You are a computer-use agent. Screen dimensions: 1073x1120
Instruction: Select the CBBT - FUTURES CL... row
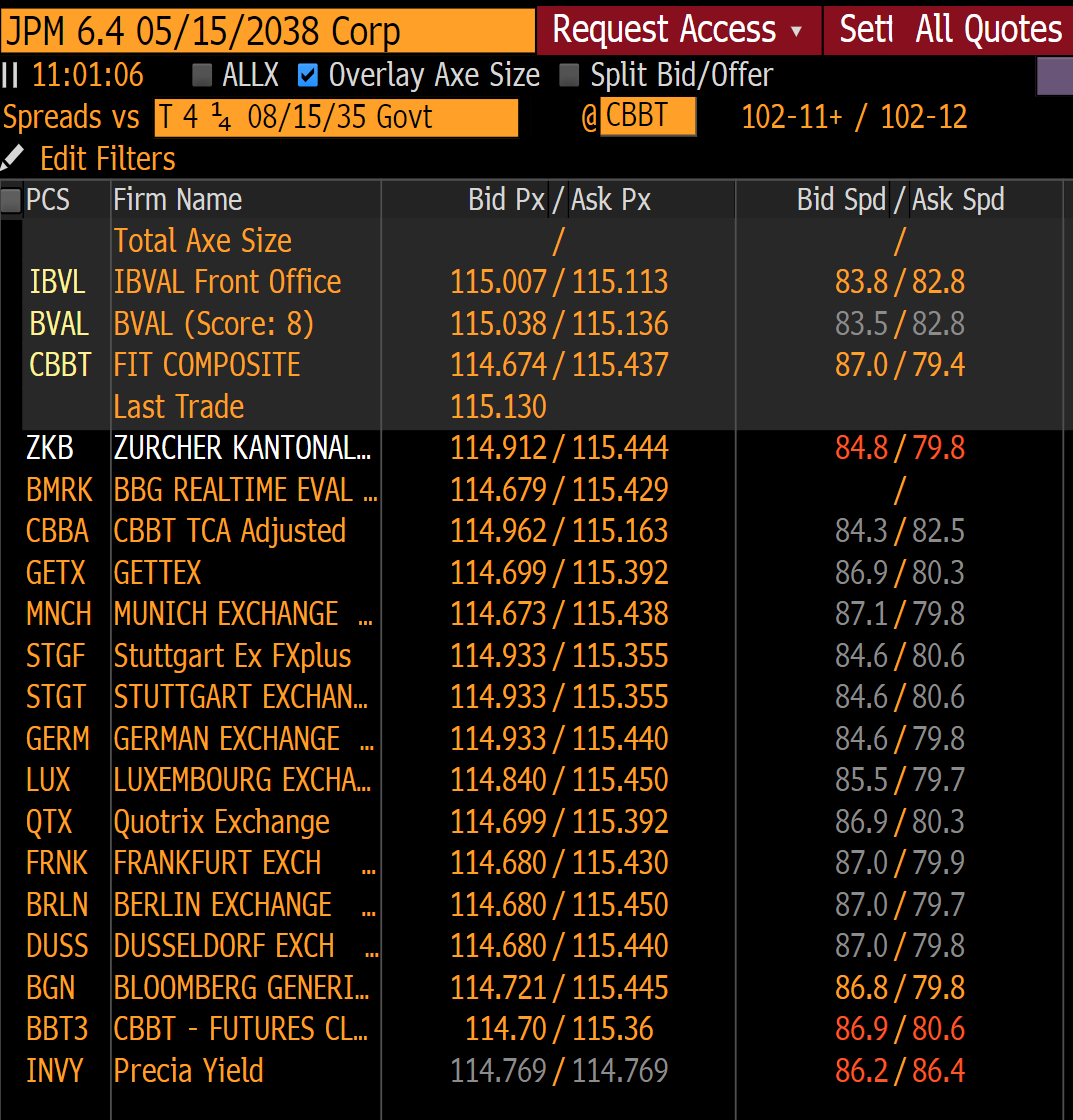click(543, 1029)
